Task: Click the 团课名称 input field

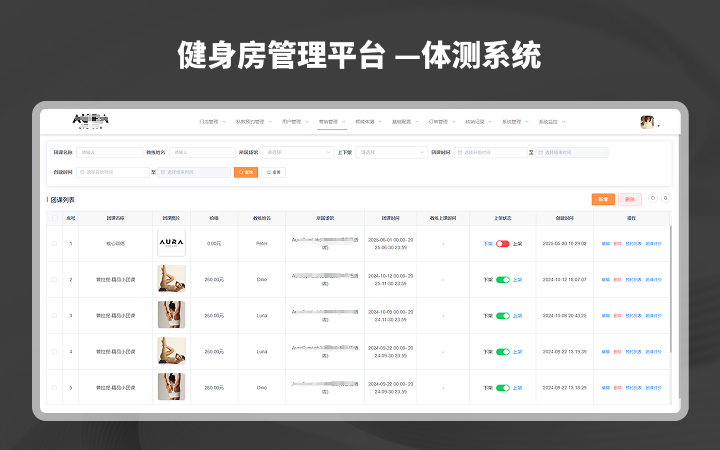Action: 110,153
